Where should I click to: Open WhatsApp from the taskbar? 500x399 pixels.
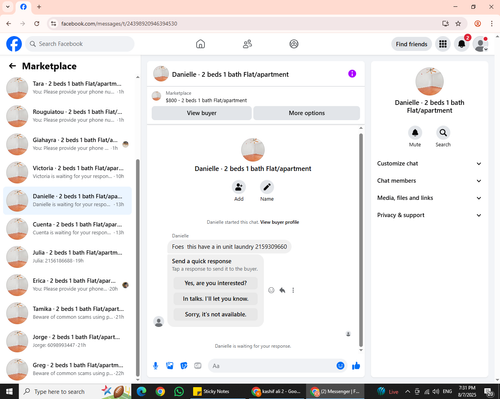(179, 391)
